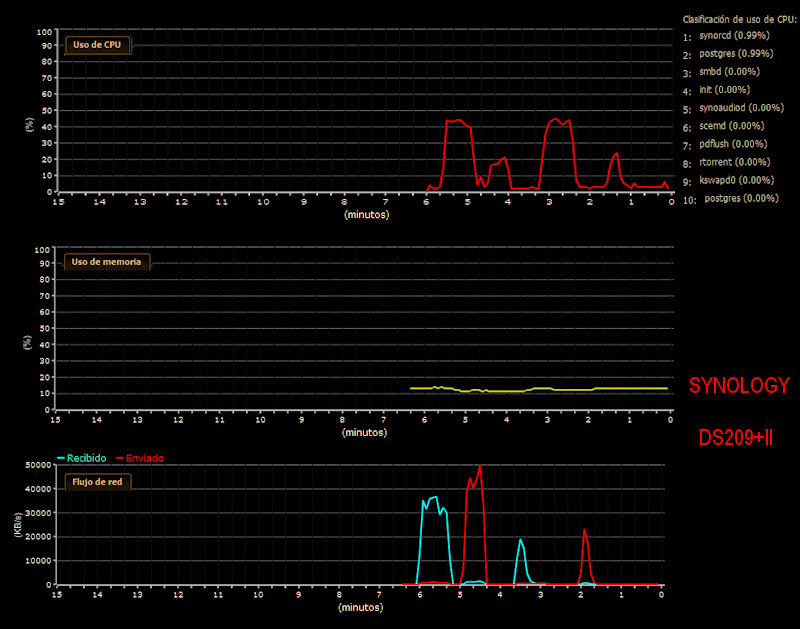Click '(minutos)' axis label under memory chart

(364, 433)
